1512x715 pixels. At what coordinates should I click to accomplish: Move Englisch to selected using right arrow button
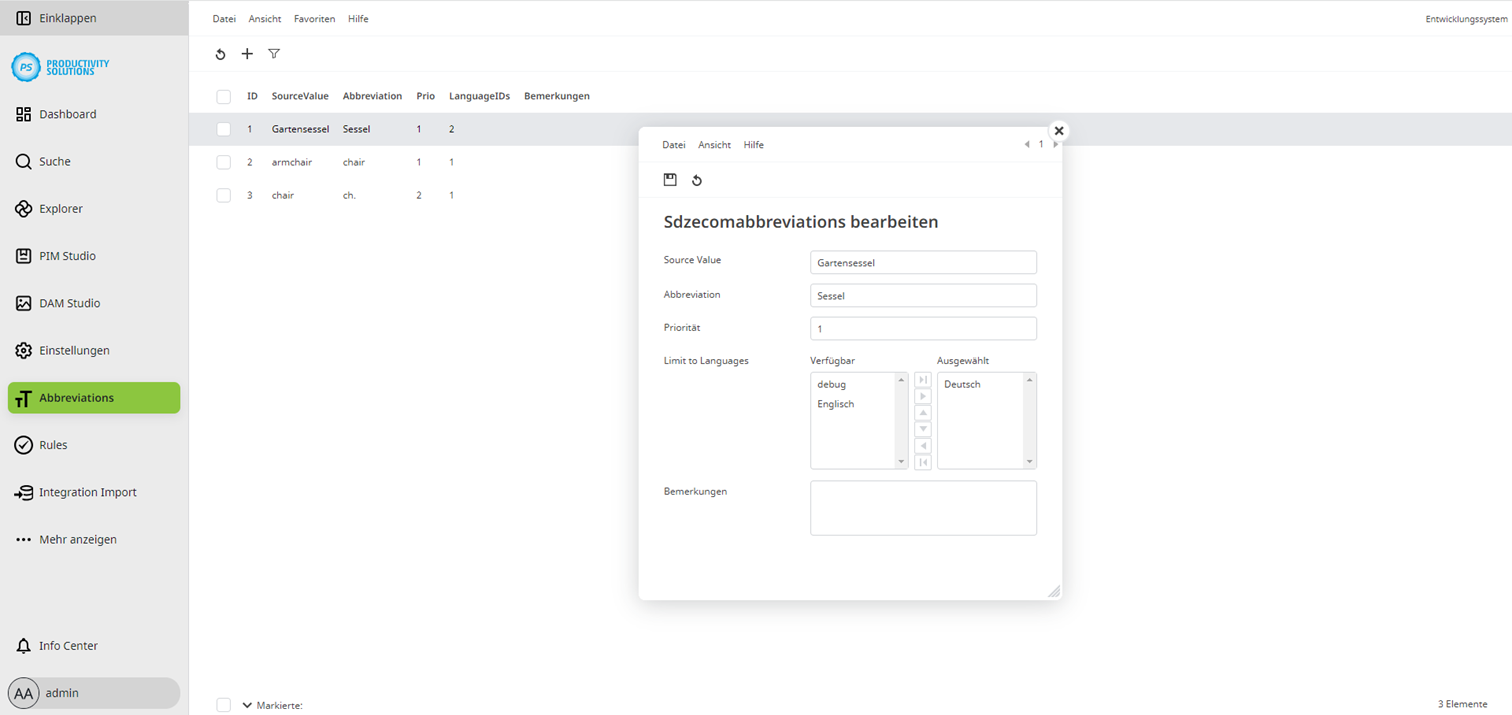(x=922, y=395)
